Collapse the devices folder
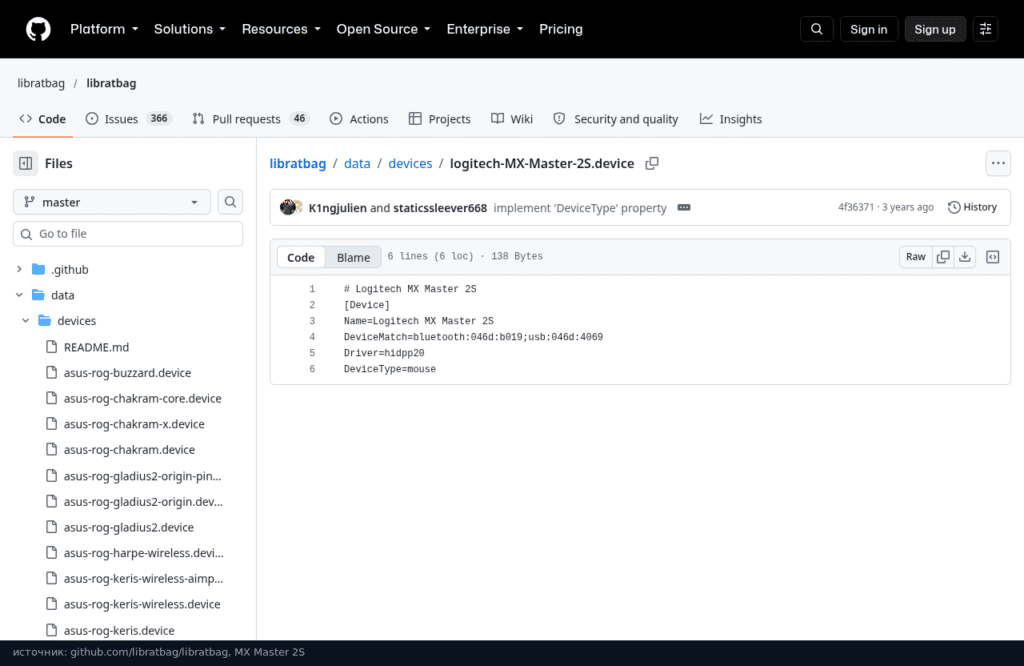Viewport: 1024px width, 666px height. pos(25,321)
